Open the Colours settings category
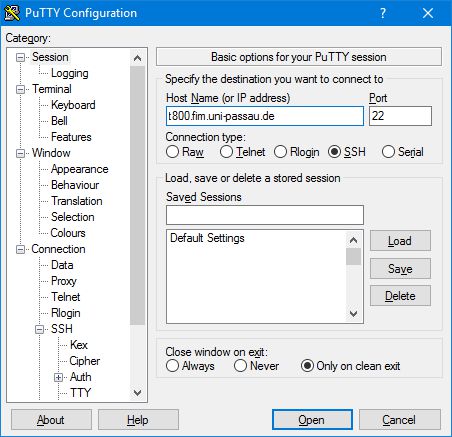Screen dimensions: 452x437 point(68,233)
